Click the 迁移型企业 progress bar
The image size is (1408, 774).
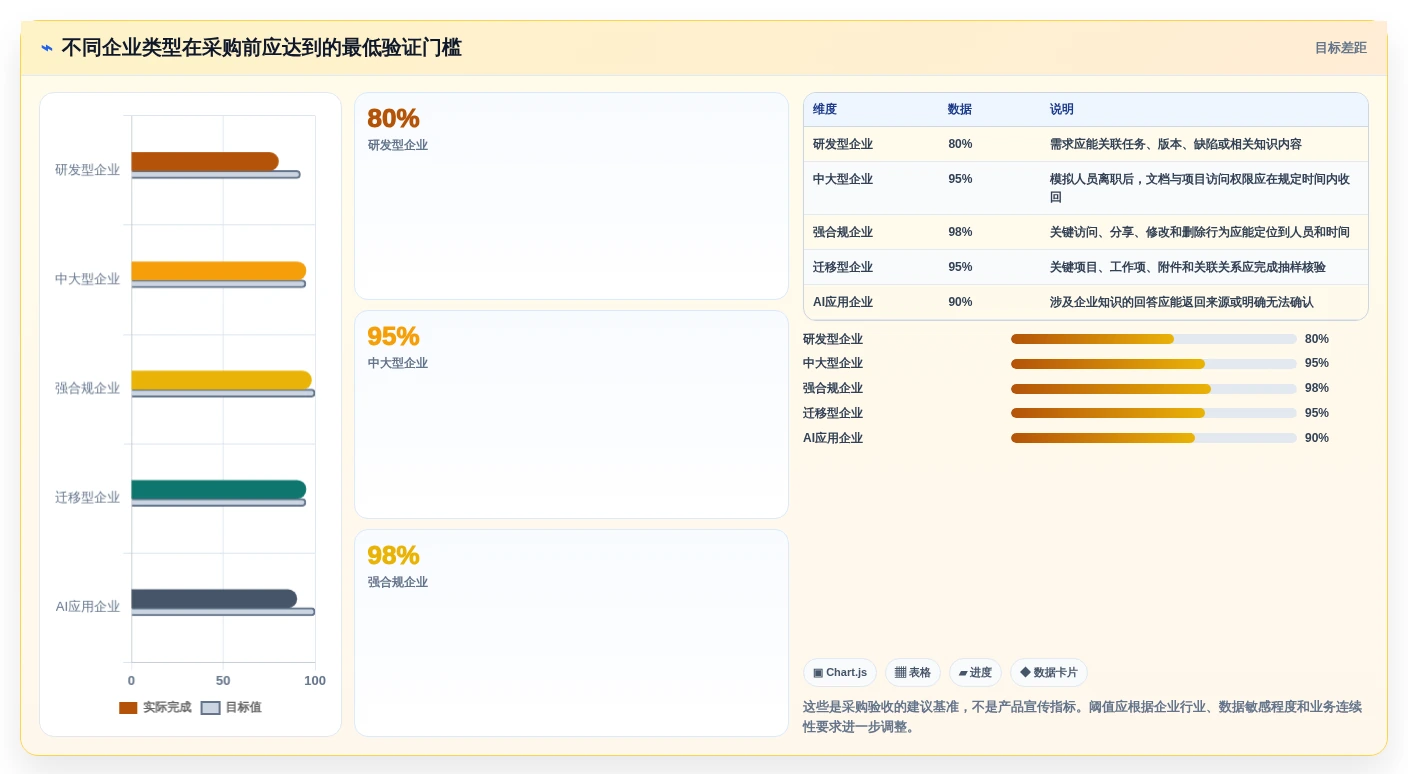coord(1154,415)
